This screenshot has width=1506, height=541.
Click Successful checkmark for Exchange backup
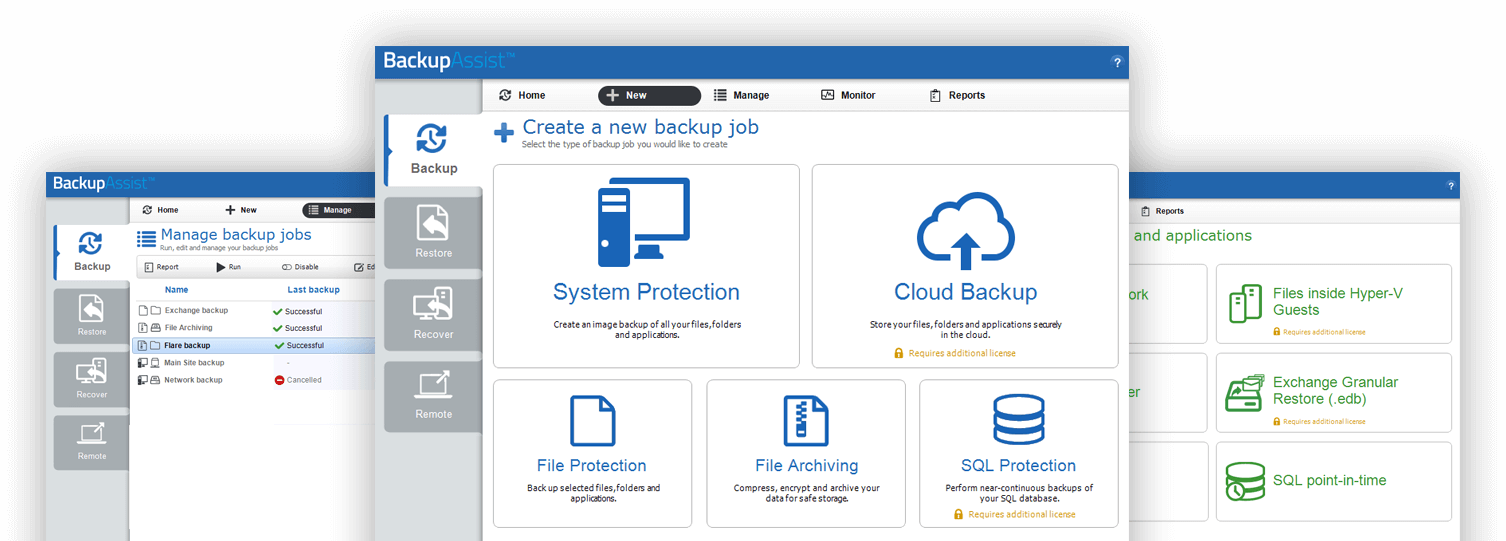pyautogui.click(x=278, y=311)
